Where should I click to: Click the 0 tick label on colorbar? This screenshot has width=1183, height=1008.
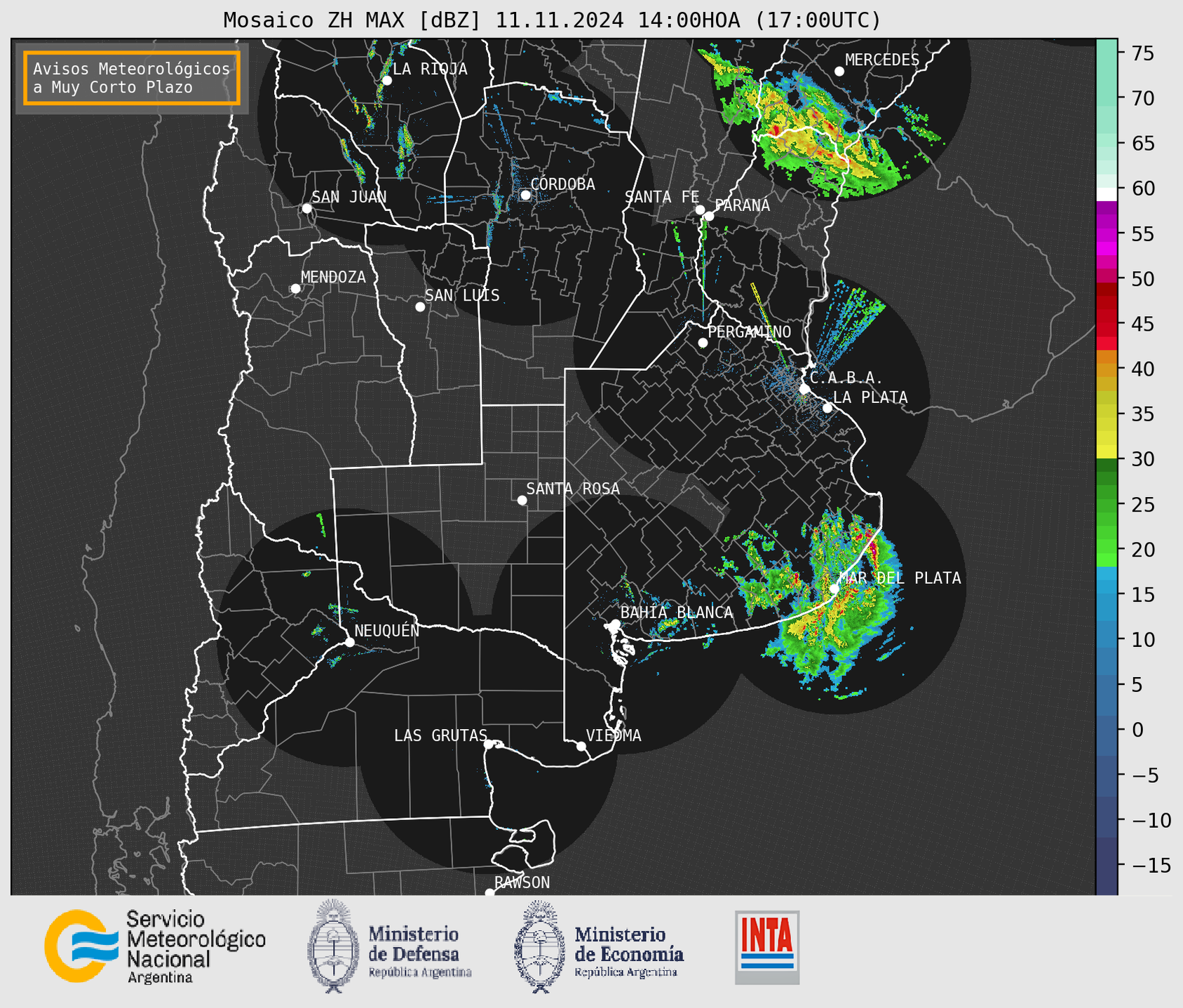coord(1137,730)
